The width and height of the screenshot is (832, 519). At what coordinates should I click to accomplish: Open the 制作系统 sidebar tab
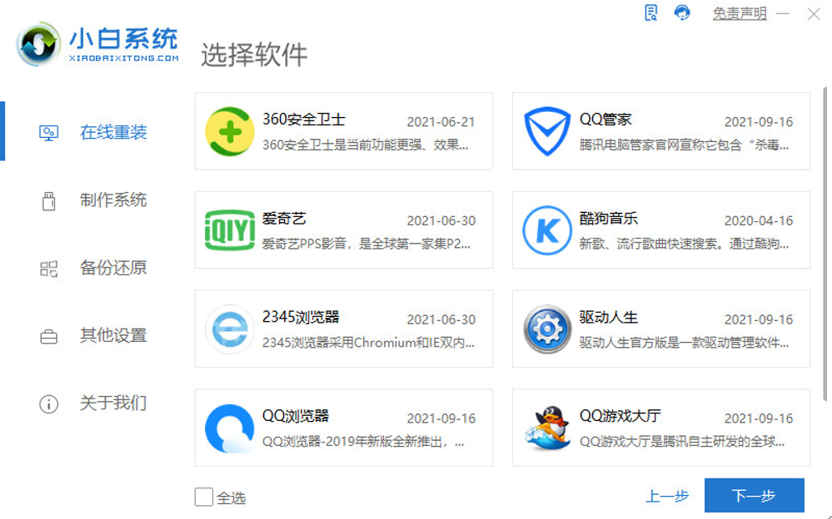[x=93, y=200]
